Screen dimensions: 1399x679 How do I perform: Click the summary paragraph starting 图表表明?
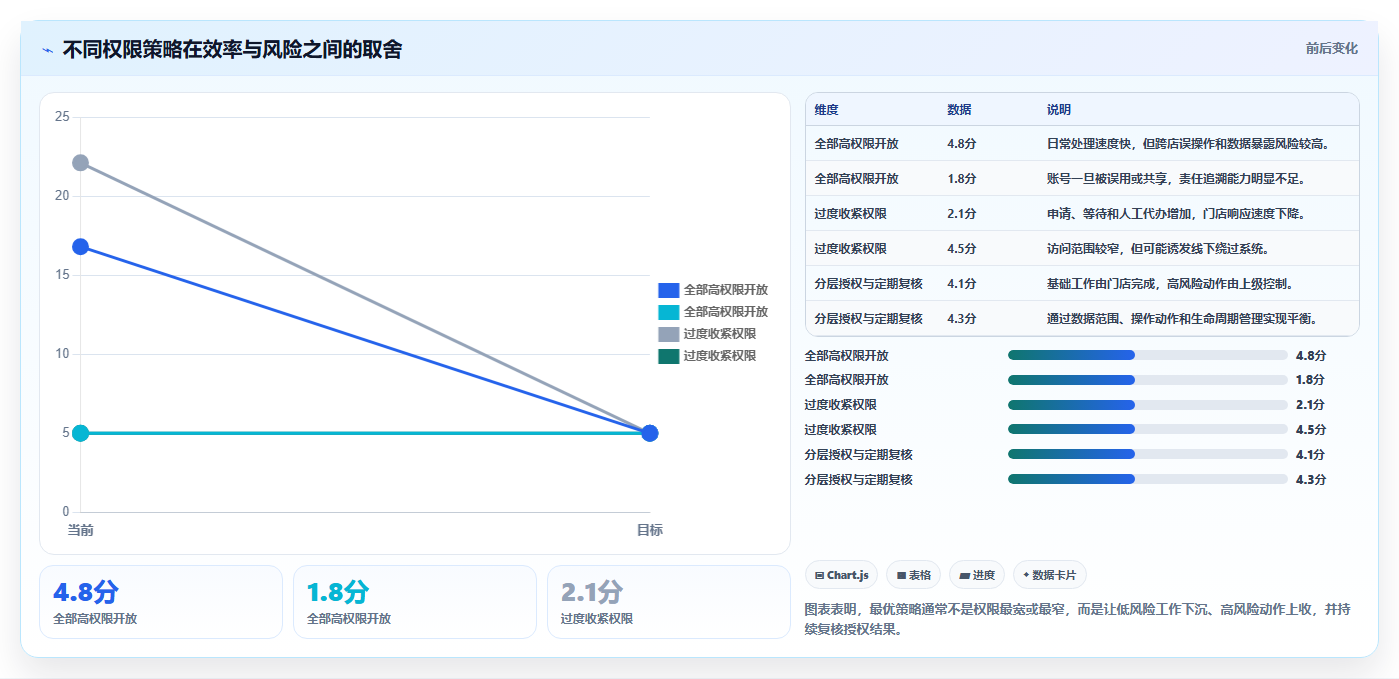coord(1078,620)
